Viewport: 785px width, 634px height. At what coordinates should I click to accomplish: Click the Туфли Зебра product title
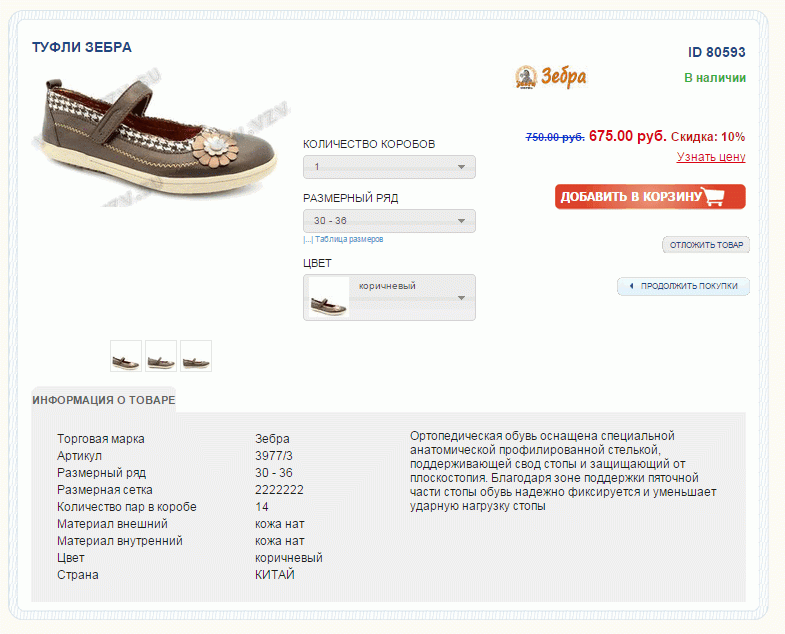coord(82,47)
